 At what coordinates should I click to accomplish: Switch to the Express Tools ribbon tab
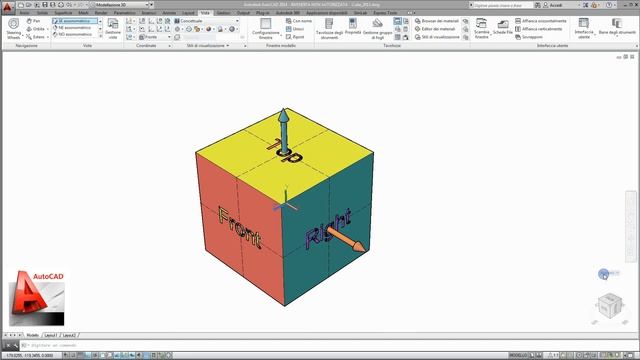[385, 13]
